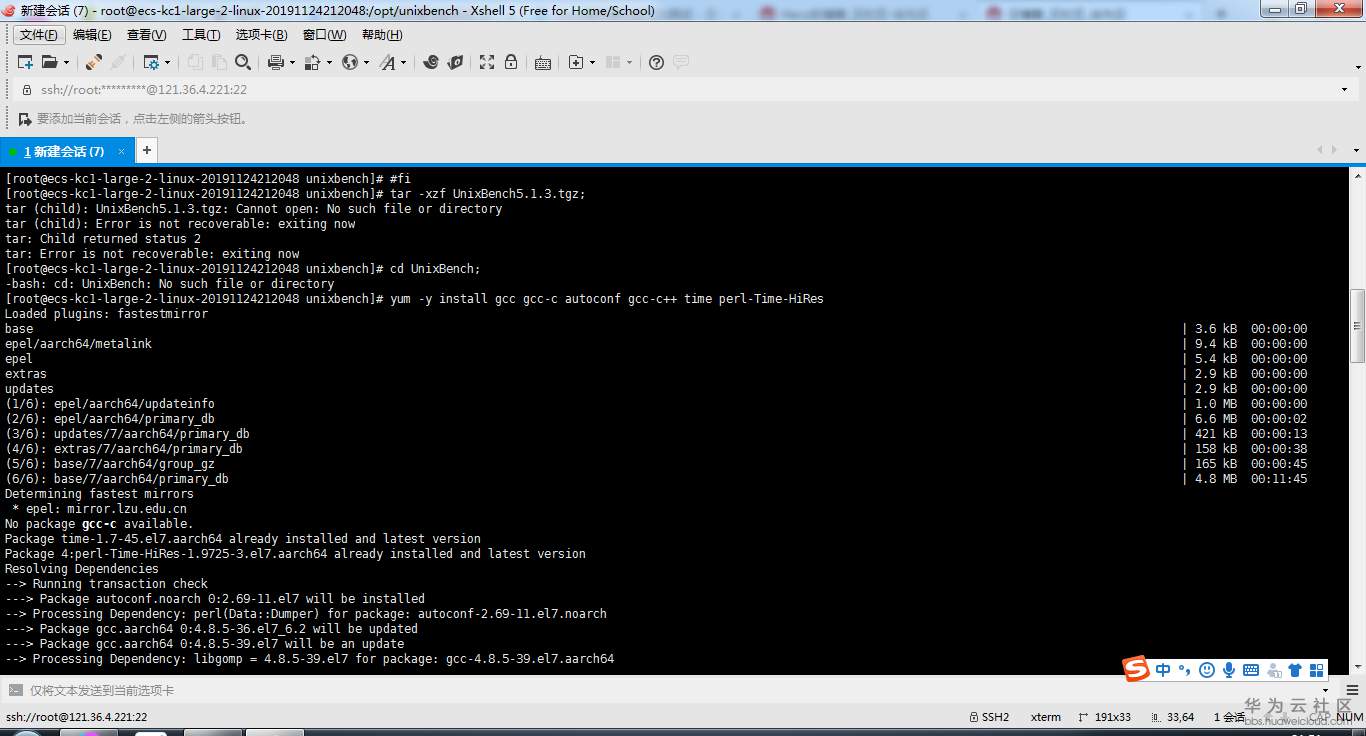Close the 新建会话 (7) tab

pyautogui.click(x=122, y=151)
